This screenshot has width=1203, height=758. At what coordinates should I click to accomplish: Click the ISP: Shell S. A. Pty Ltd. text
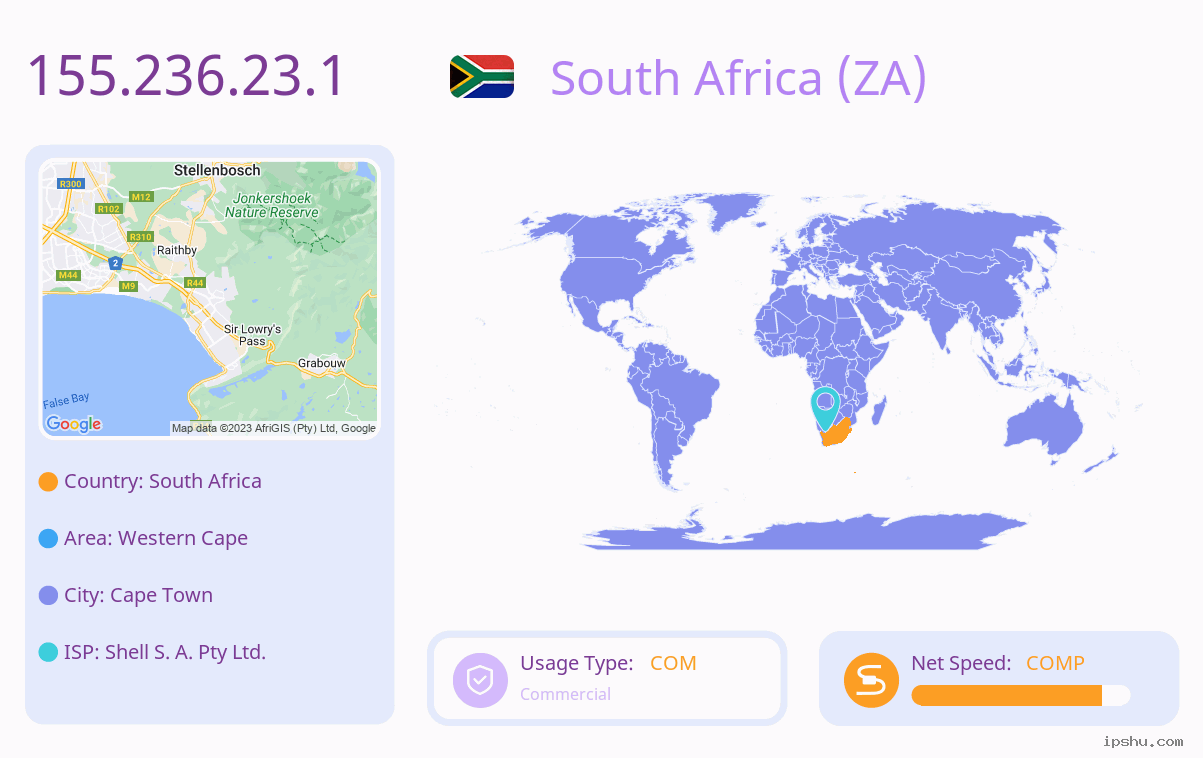point(165,653)
